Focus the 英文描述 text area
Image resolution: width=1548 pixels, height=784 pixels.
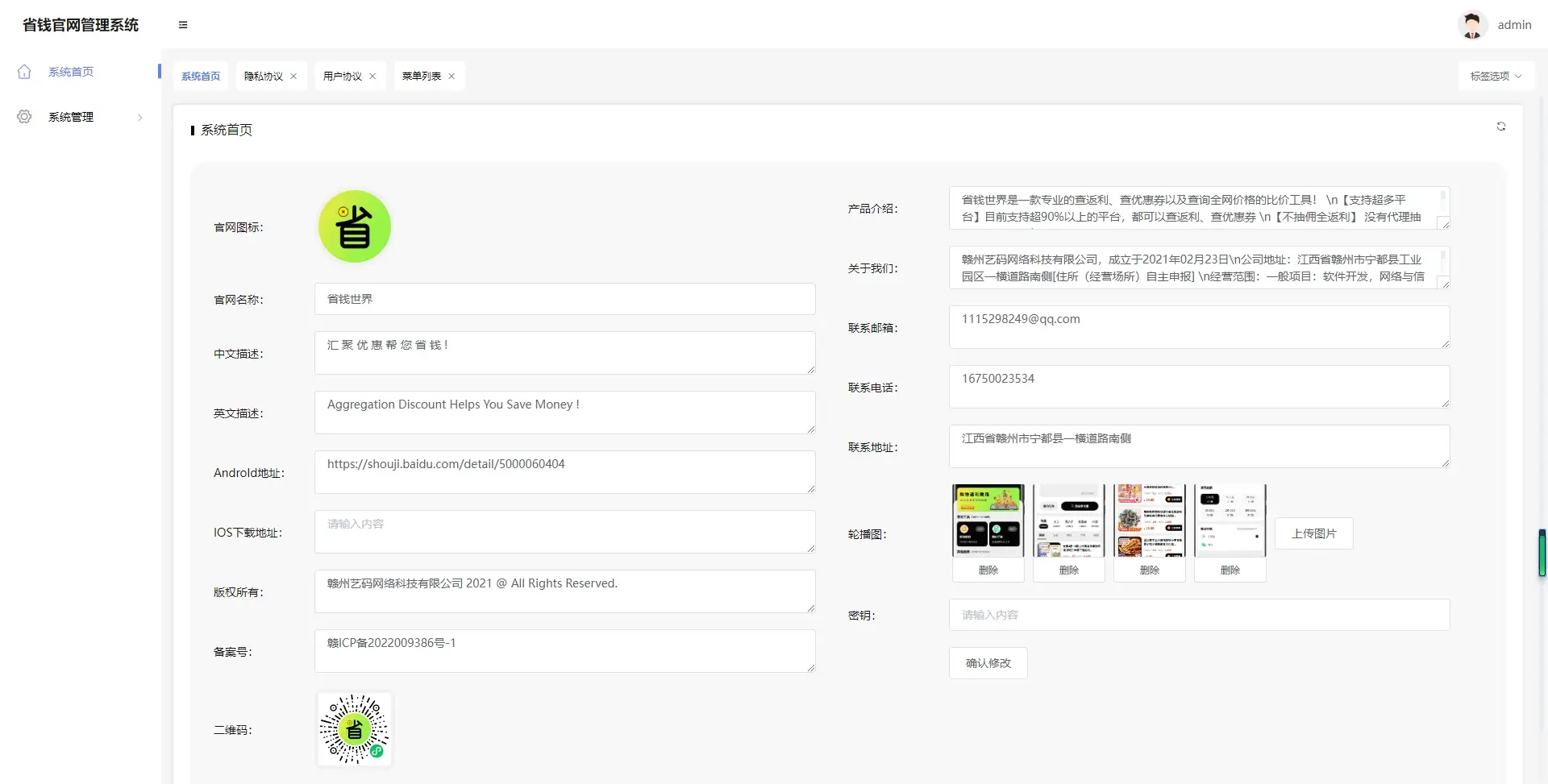pos(565,413)
